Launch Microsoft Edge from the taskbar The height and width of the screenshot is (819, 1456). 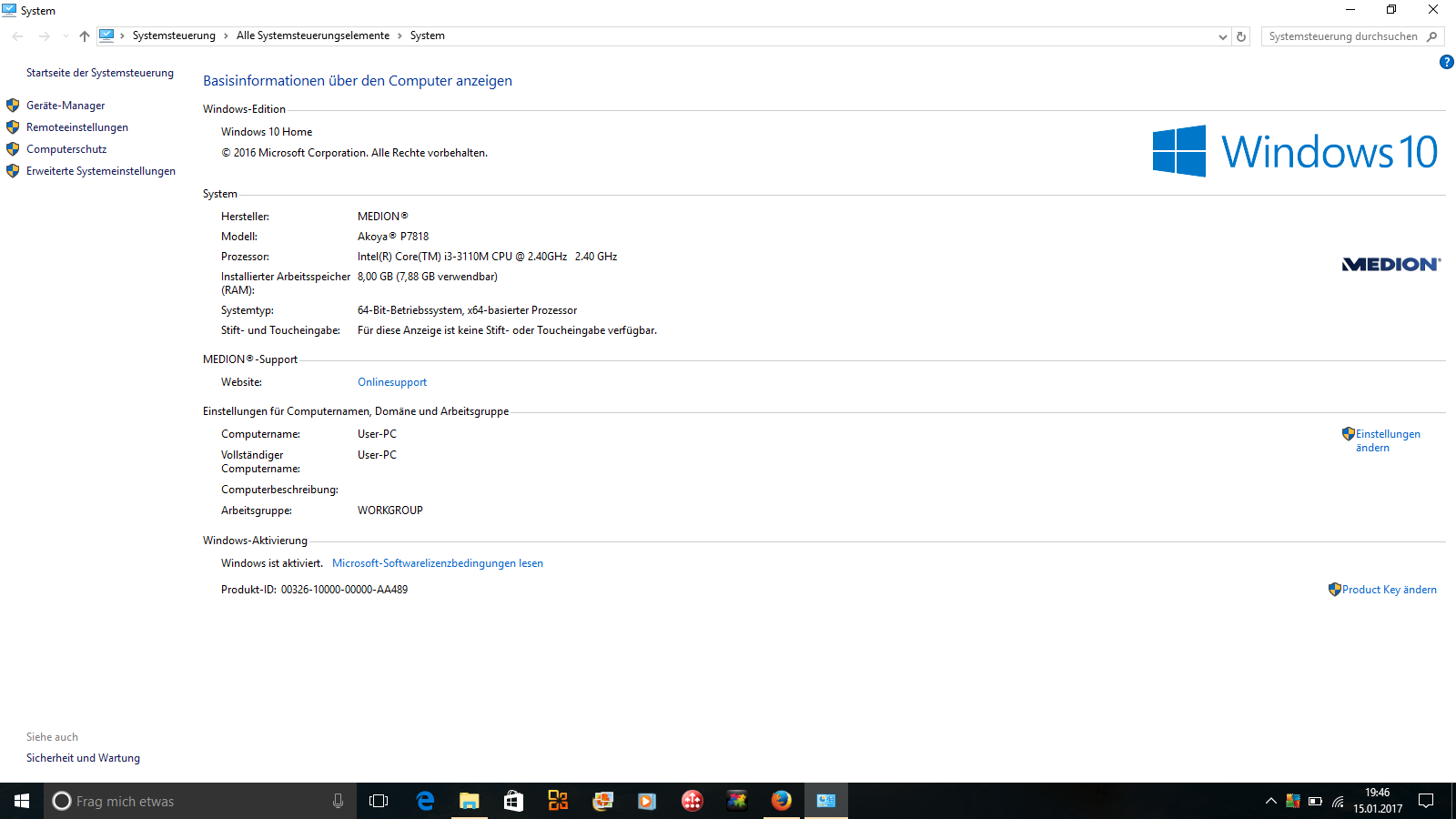click(x=425, y=801)
